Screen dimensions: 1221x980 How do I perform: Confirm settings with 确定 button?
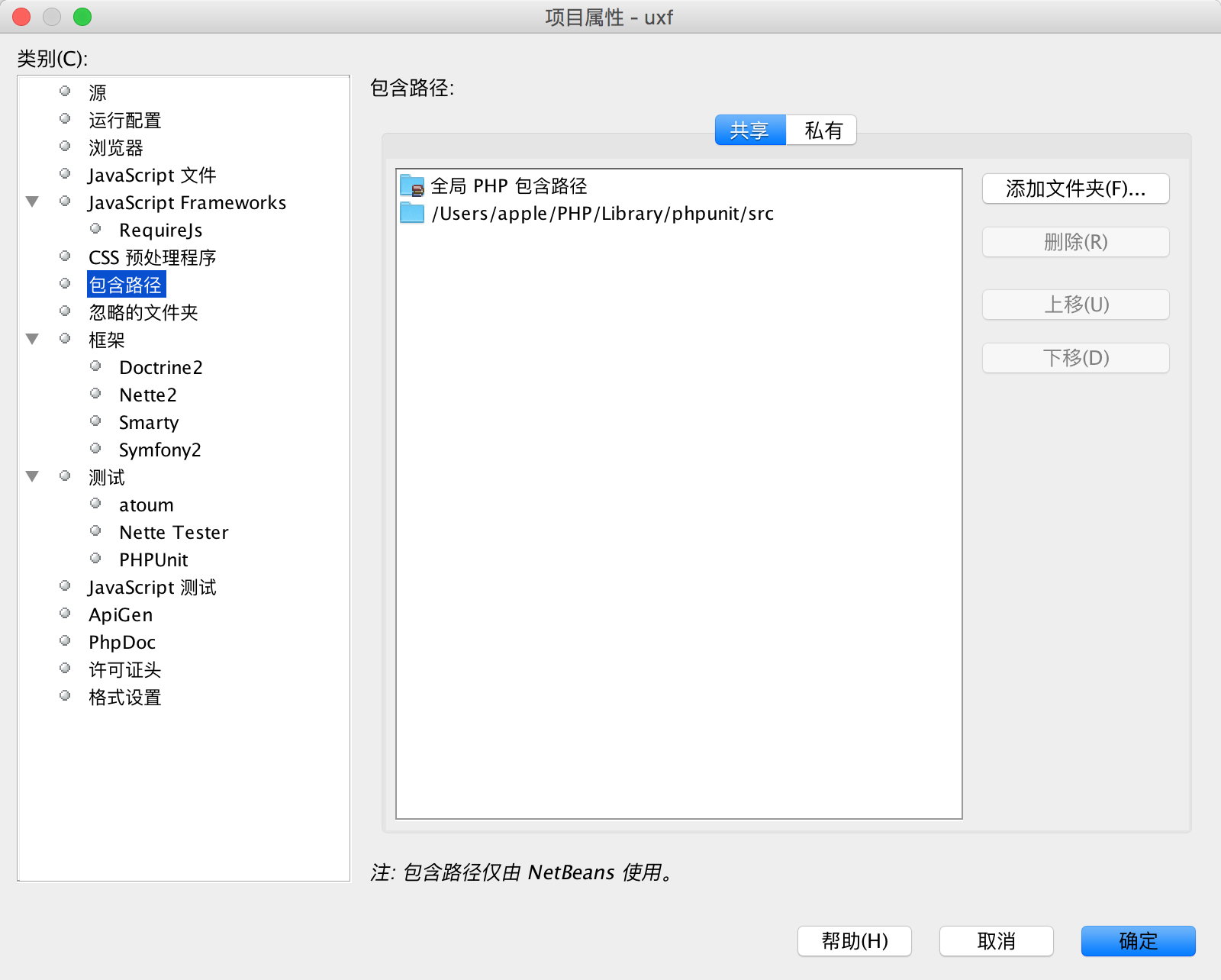1139,941
